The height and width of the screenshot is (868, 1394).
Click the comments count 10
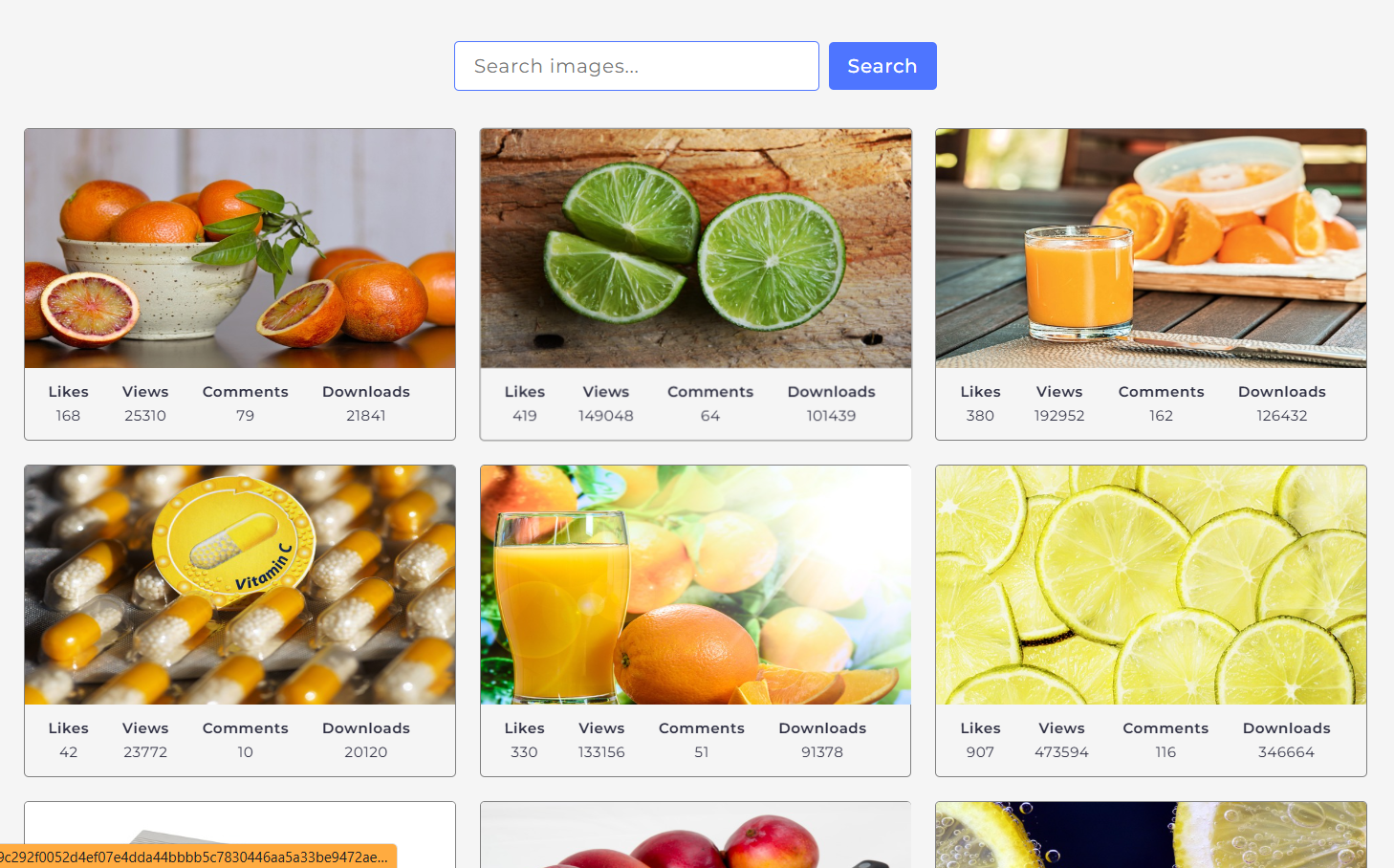[x=246, y=752]
